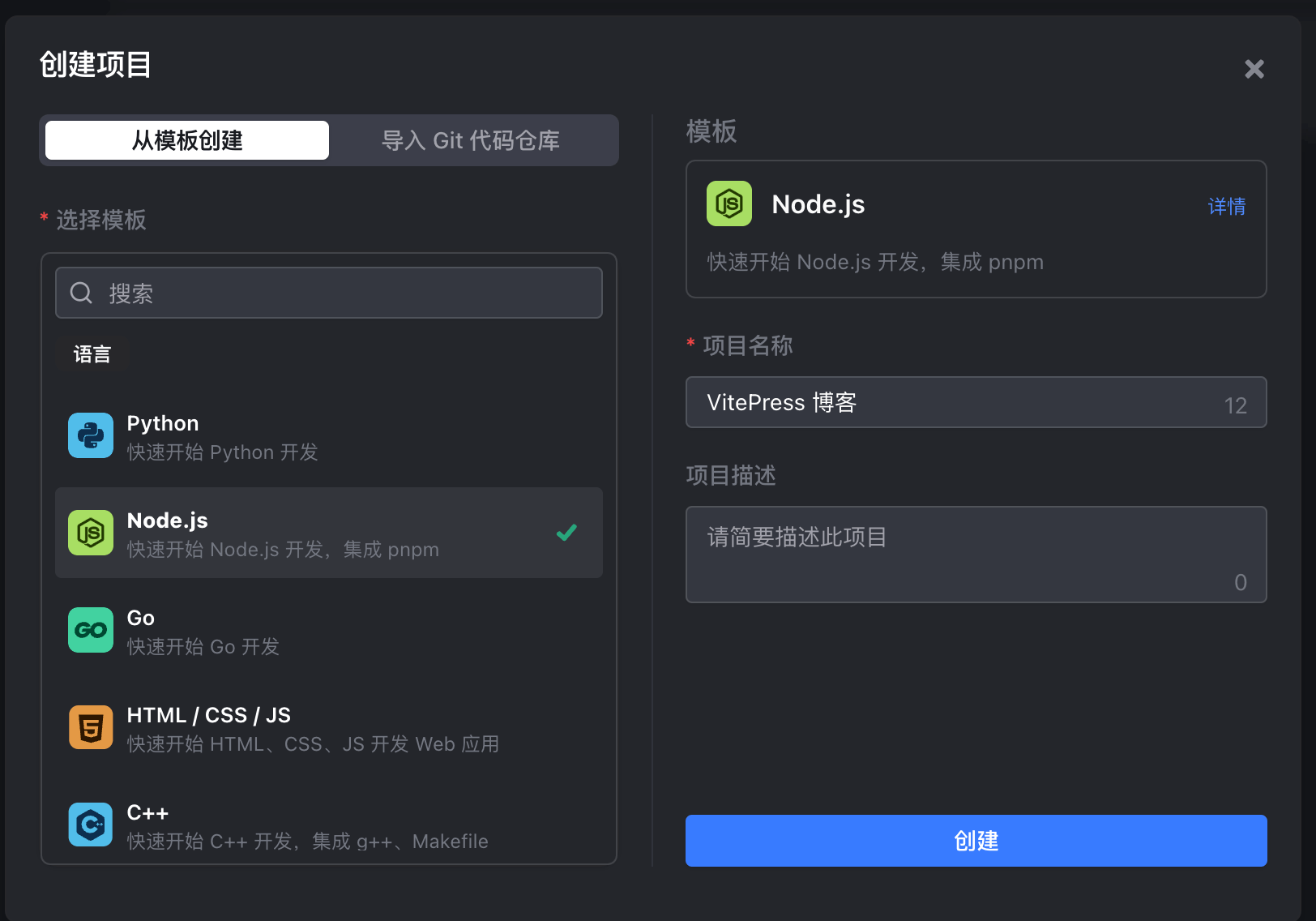This screenshot has width=1316, height=921.
Task: Click the HTML5 shield icon
Action: coord(91,727)
